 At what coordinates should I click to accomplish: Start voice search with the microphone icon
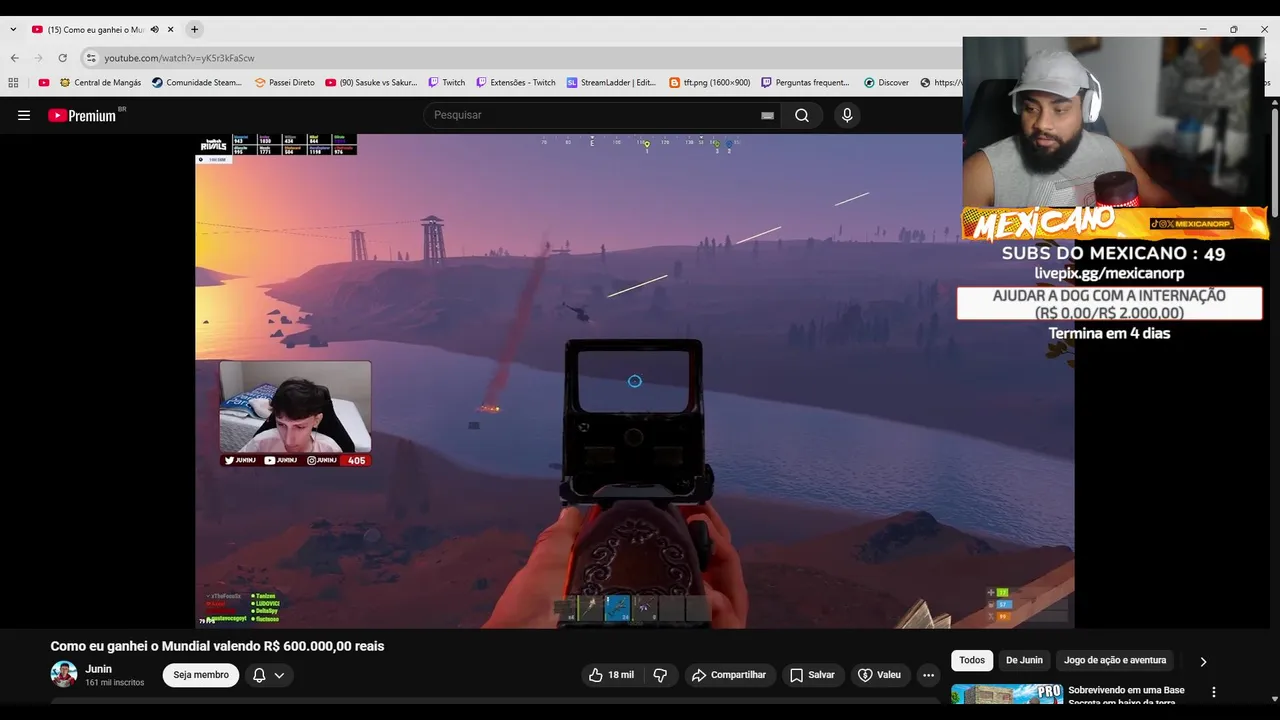click(x=847, y=115)
